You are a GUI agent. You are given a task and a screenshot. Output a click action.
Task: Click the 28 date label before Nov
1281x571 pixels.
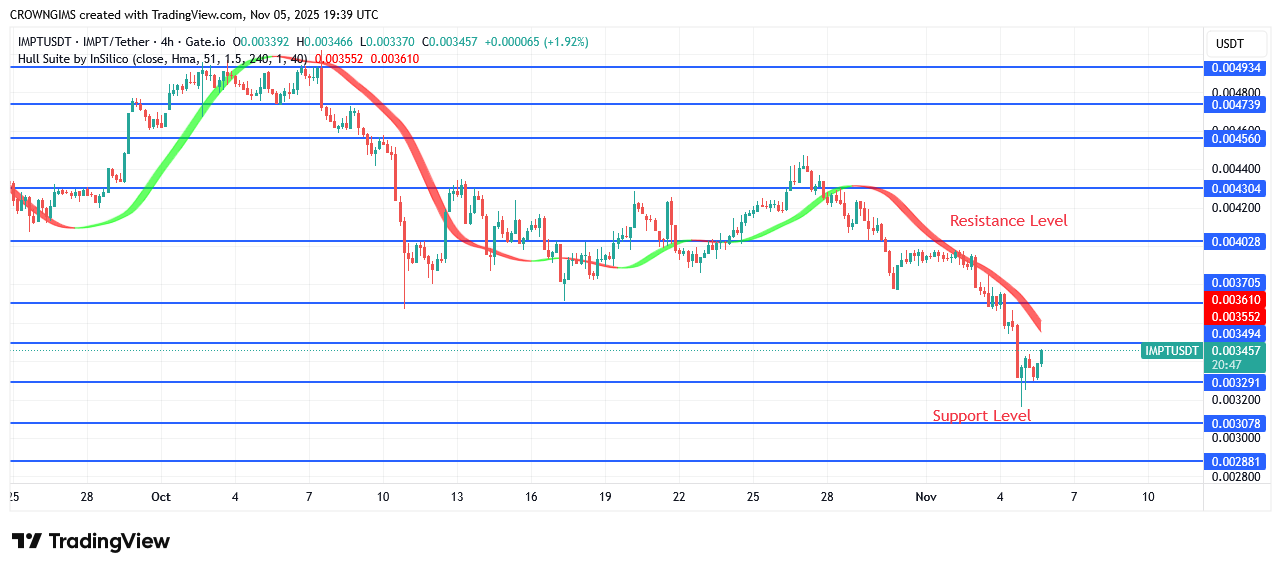tap(827, 497)
